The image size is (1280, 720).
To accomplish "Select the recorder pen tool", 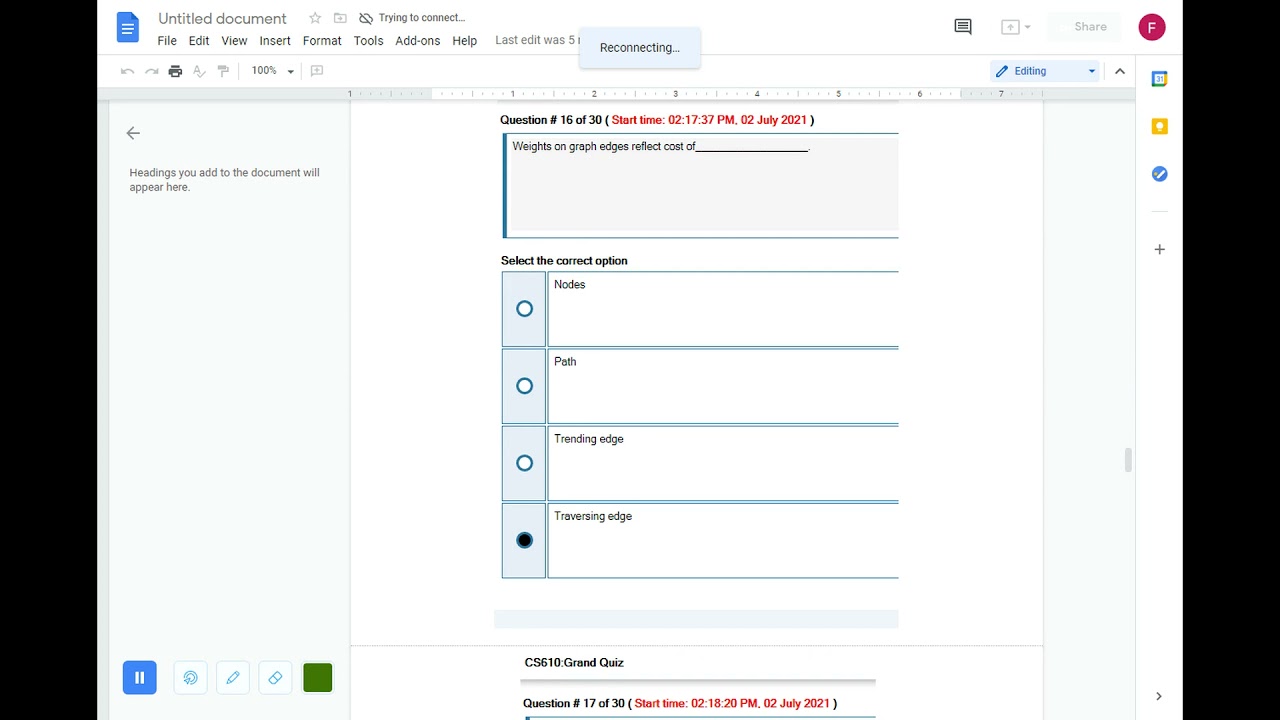I will 233,678.
